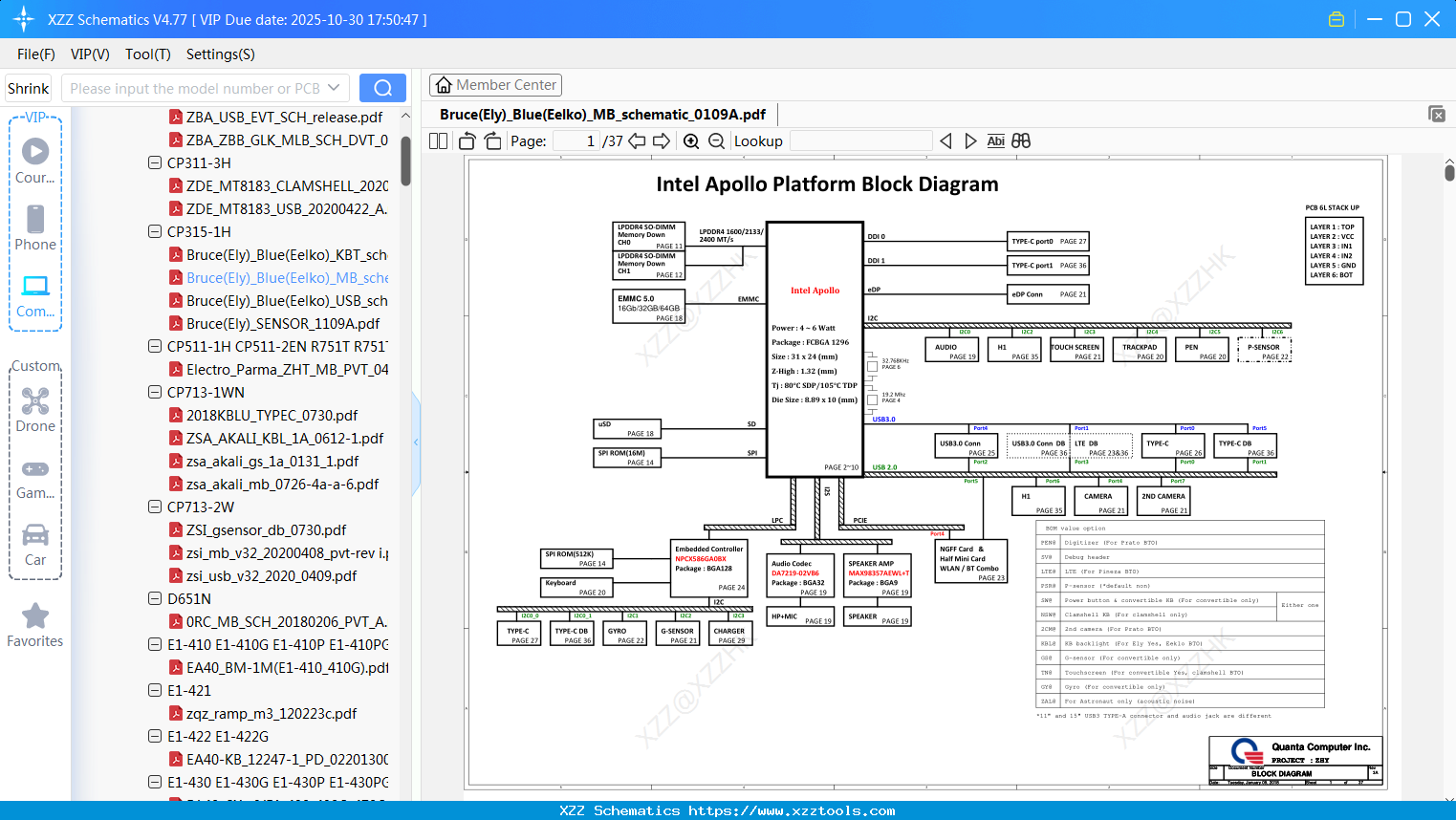The height and width of the screenshot is (820, 1456).
Task: Open the Tool(T) menu
Action: pyautogui.click(x=147, y=54)
